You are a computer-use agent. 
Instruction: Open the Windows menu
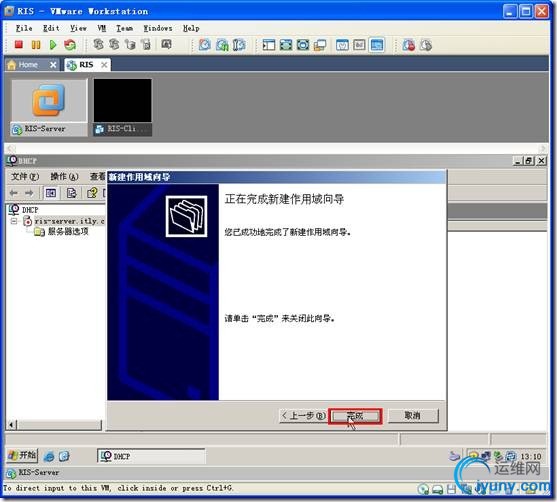[x=158, y=28]
